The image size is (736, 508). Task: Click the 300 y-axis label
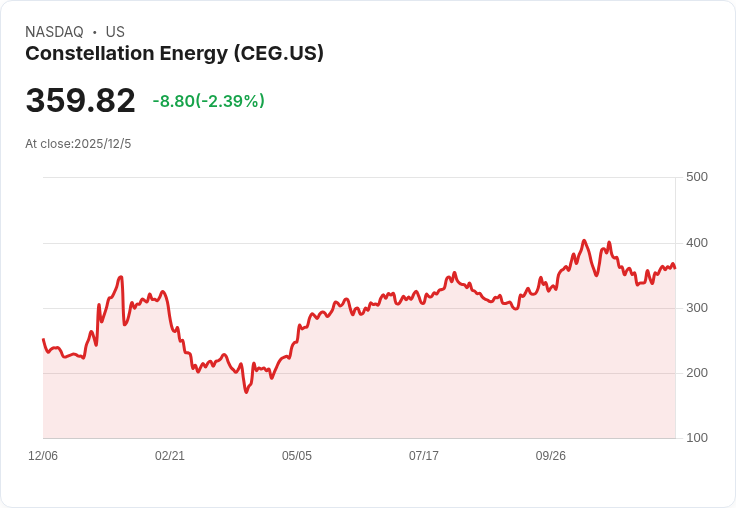point(696,308)
